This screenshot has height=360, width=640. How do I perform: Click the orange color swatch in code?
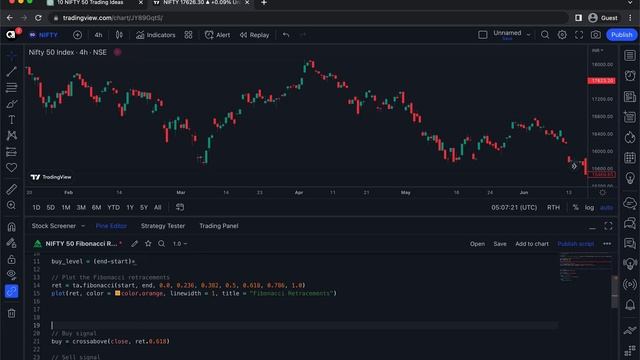pos(118,293)
